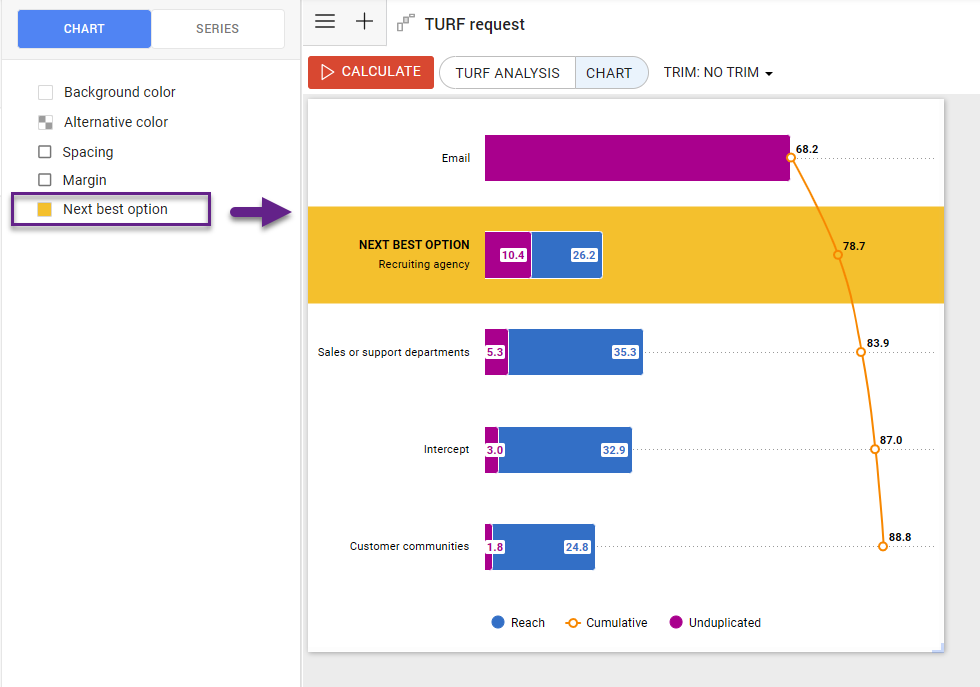Switch to TURF Analysis view
Image resolution: width=980 pixels, height=687 pixels.
click(507, 73)
